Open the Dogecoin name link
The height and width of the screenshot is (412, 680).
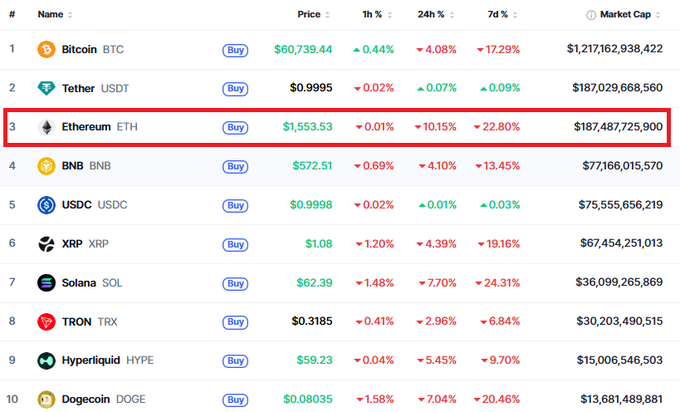[x=85, y=399]
